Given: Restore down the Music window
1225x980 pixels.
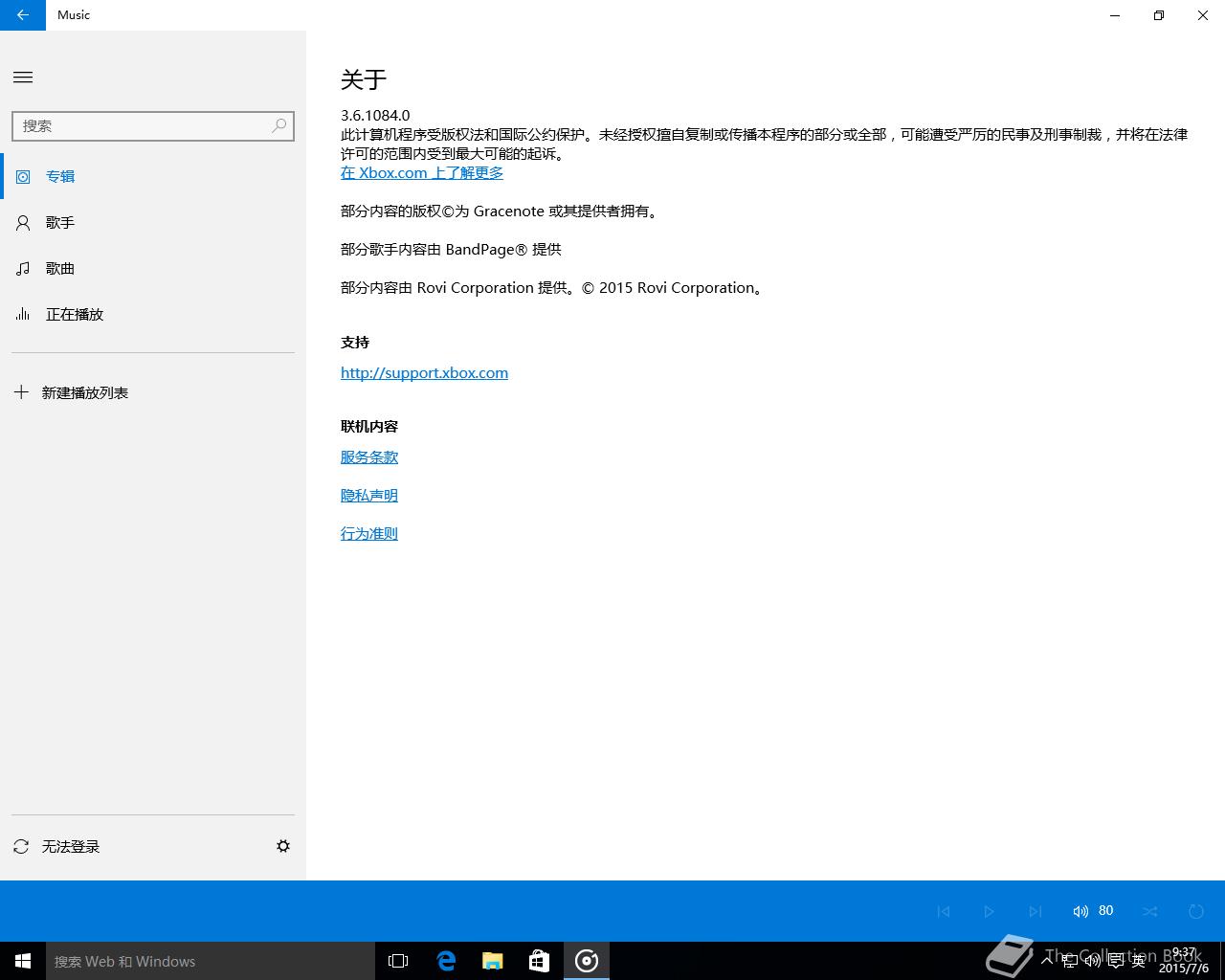Looking at the screenshot, I should coord(1159,15).
